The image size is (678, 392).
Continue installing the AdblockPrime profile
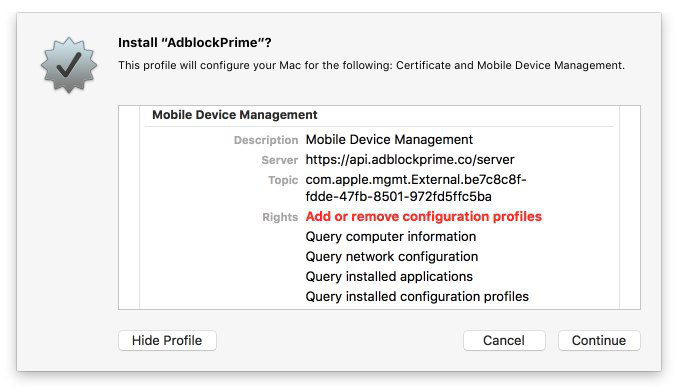click(x=599, y=341)
